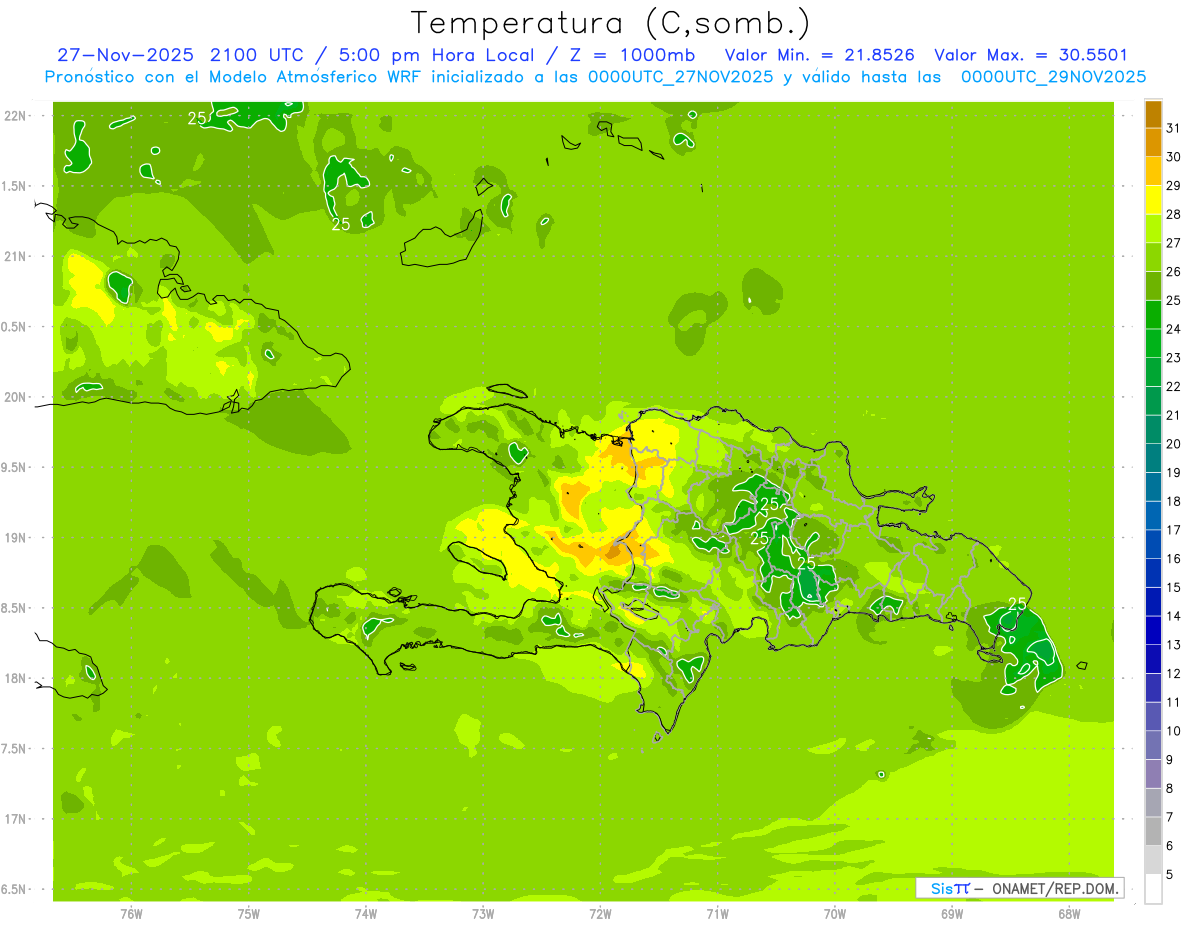The height and width of the screenshot is (927, 1200).
Task: Click the "18N" latitude axis label
Action: [16, 678]
